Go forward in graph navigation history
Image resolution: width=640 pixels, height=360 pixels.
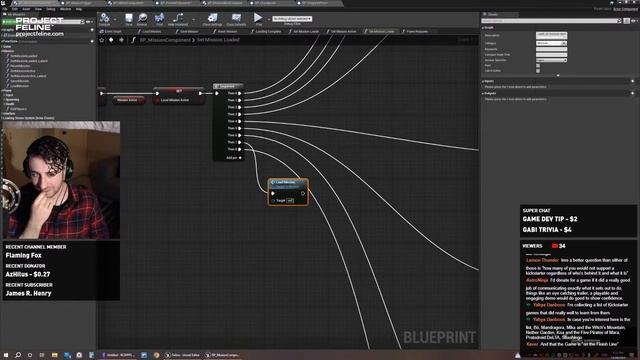[121, 40]
